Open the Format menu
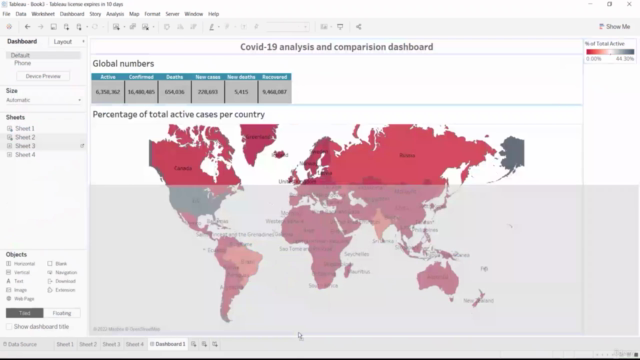Image resolution: width=640 pixels, height=360 pixels. 152,14
